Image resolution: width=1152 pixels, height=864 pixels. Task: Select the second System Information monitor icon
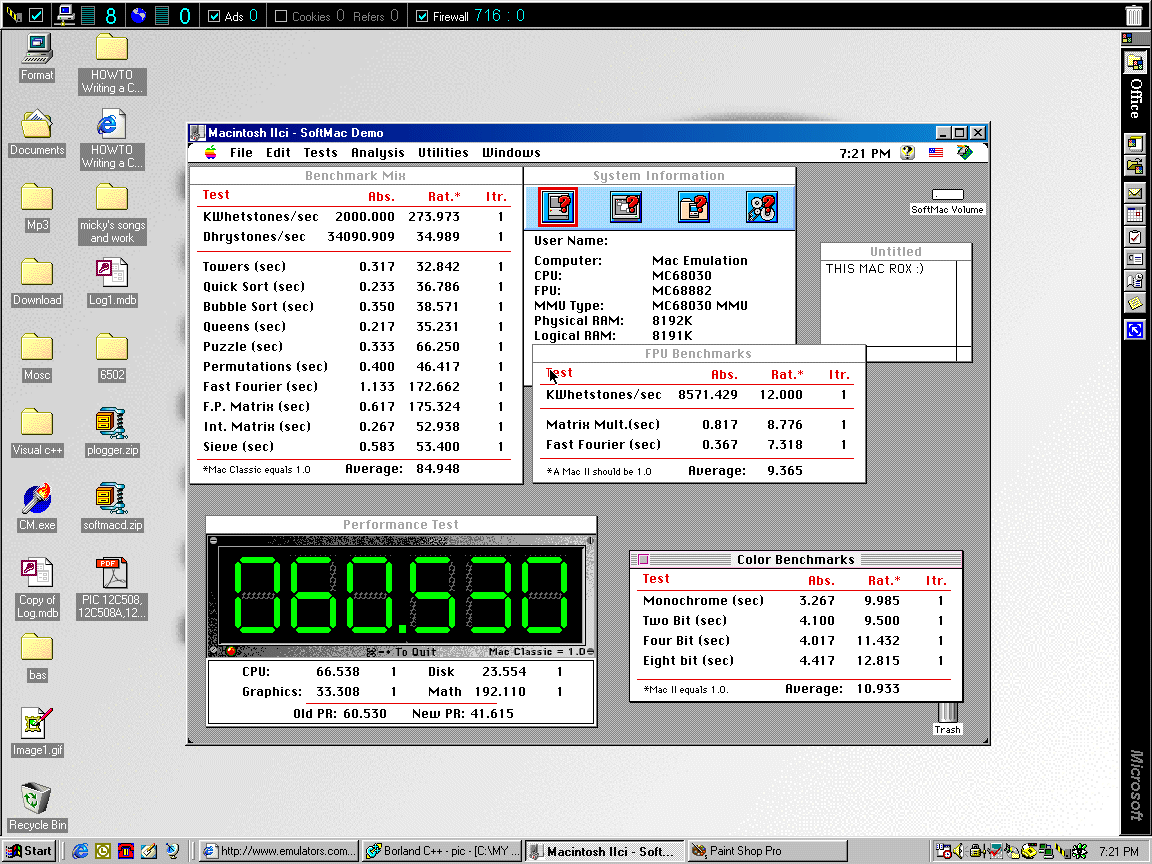626,206
